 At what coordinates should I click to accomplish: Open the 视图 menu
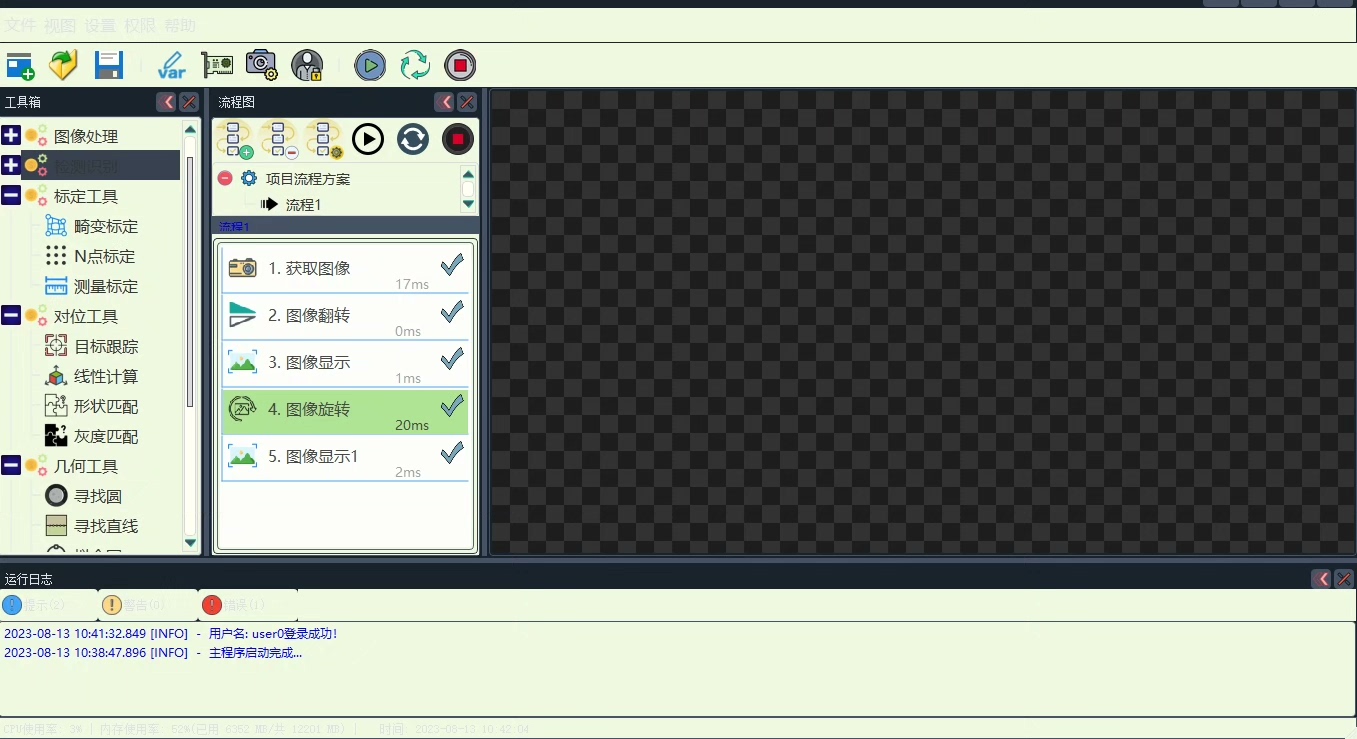coord(60,26)
